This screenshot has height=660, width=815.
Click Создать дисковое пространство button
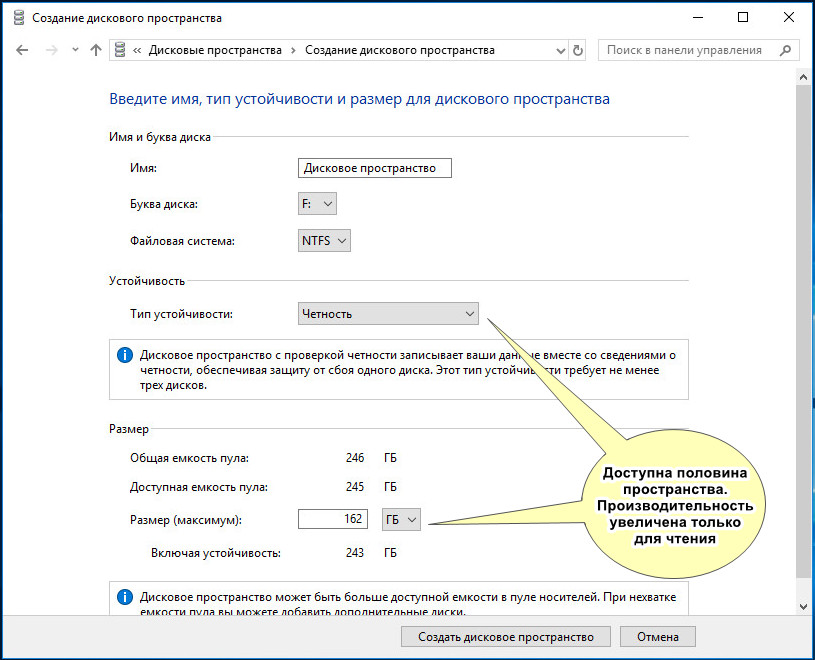coord(506,637)
